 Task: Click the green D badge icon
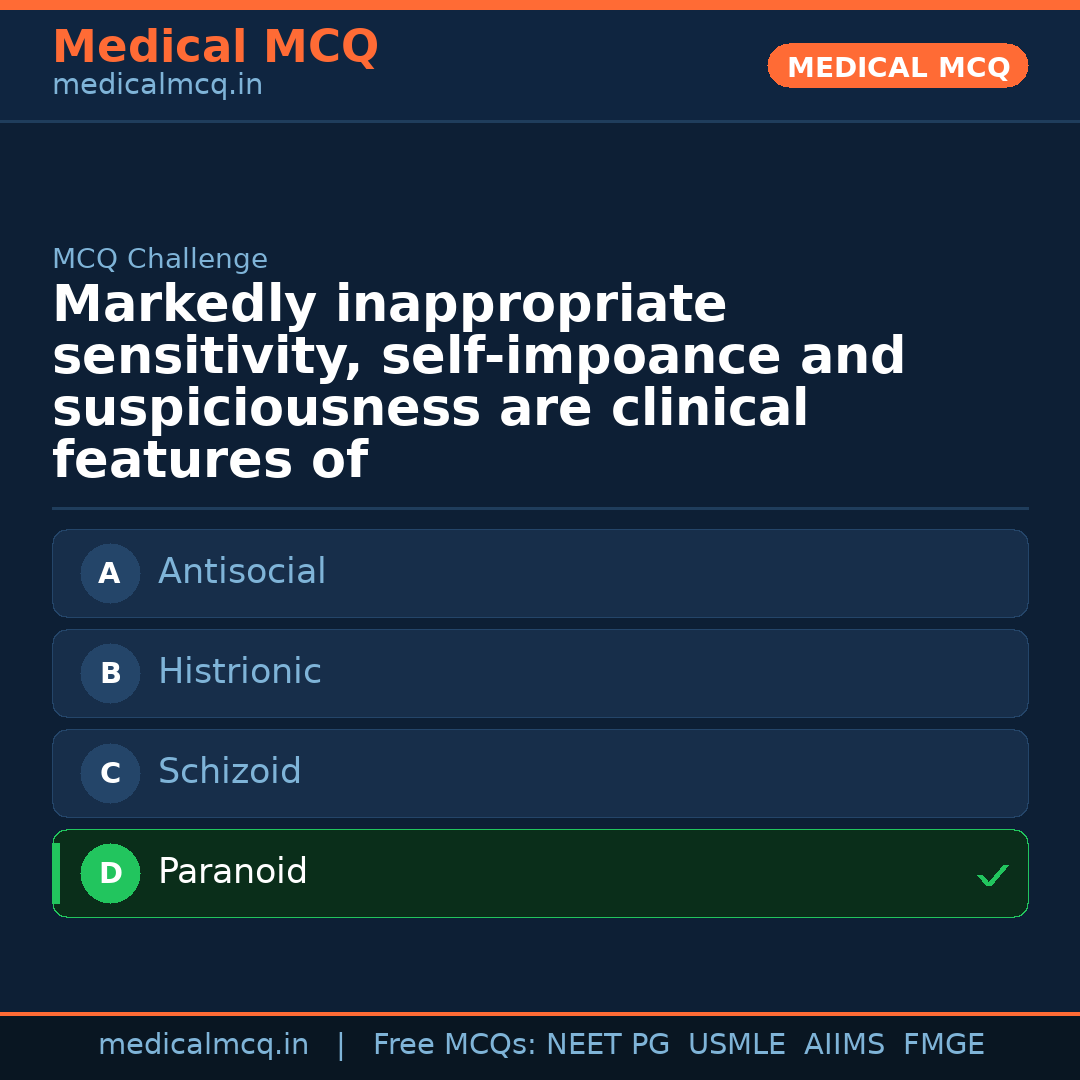tap(110, 873)
